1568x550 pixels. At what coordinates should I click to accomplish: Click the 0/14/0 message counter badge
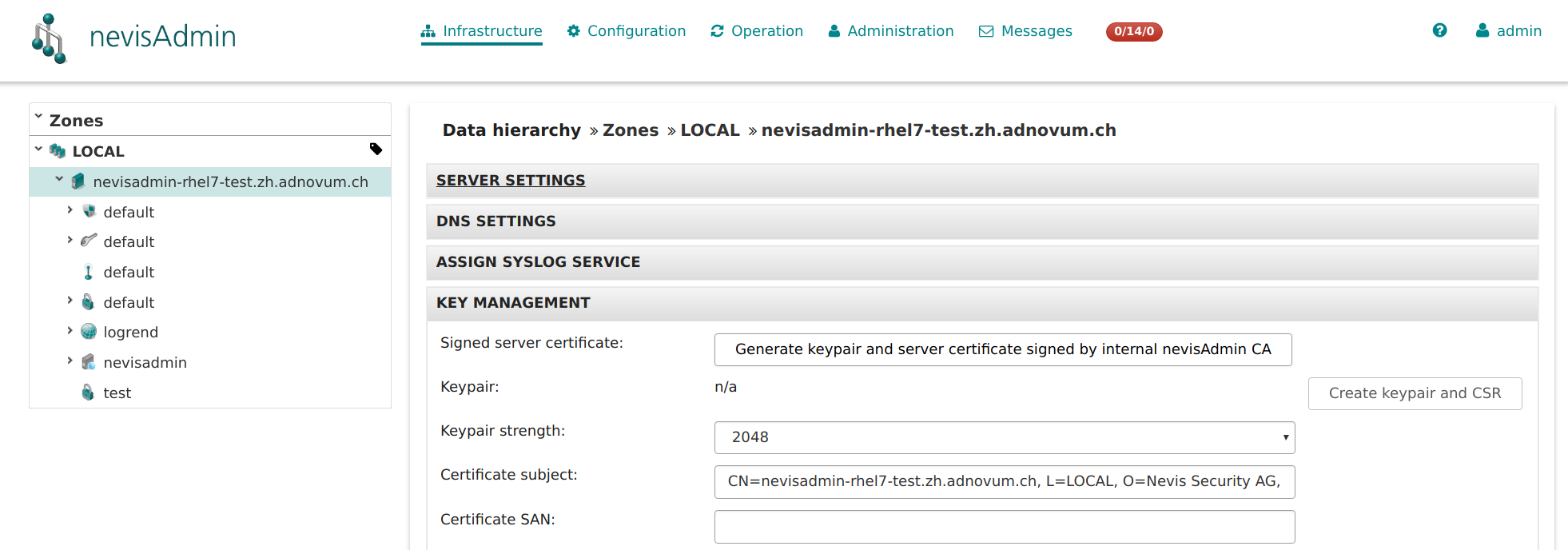pos(1134,31)
